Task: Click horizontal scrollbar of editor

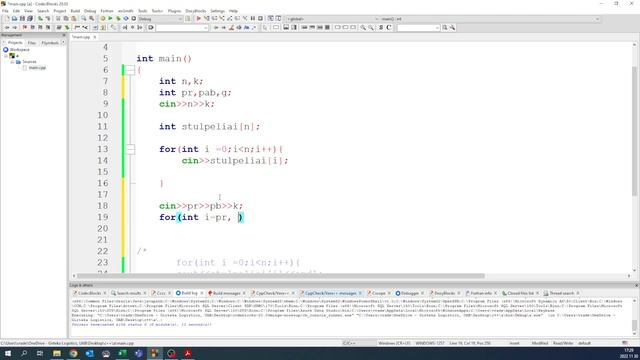Action: click(280, 276)
